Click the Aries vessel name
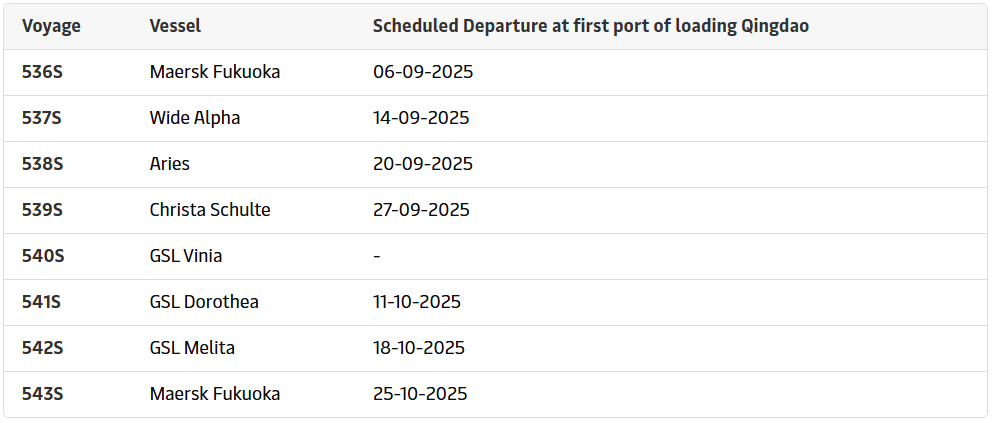This screenshot has height=423, width=993. click(170, 164)
